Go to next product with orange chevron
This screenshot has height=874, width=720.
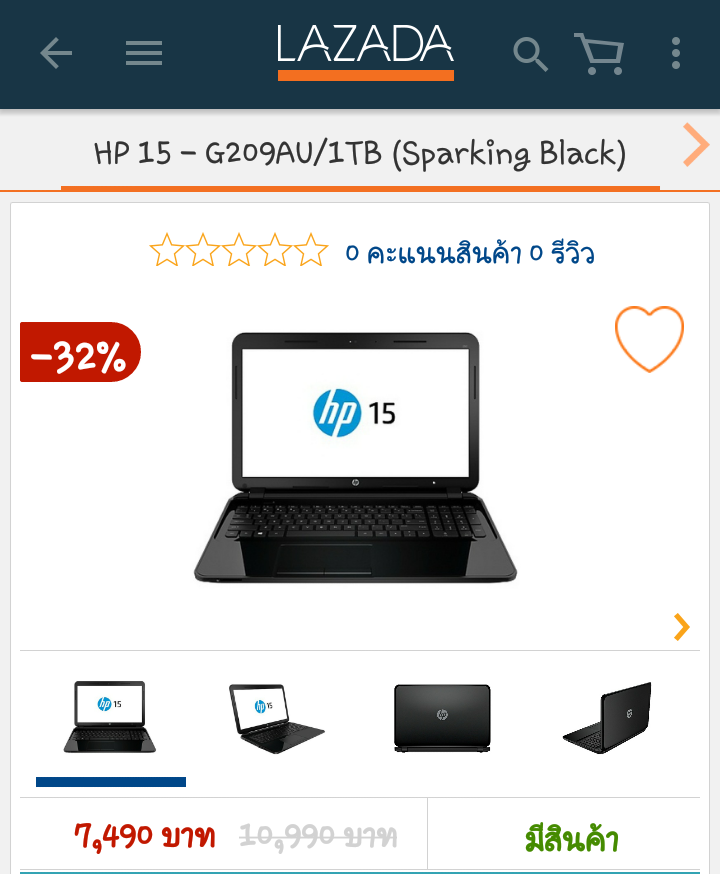click(x=695, y=144)
